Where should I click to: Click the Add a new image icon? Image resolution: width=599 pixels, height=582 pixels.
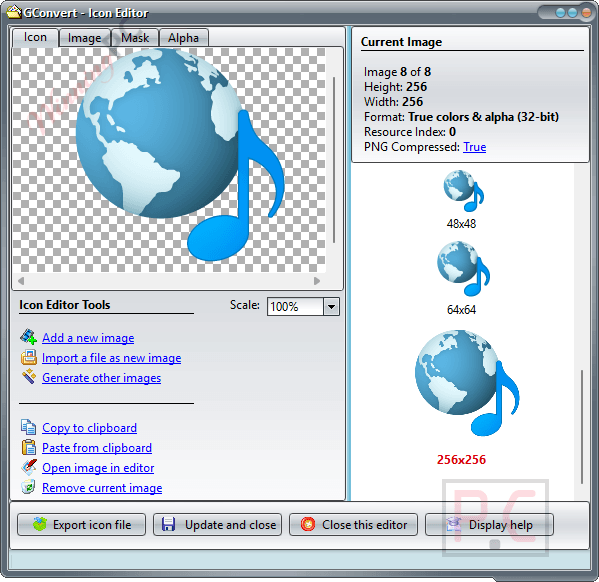tap(28, 337)
